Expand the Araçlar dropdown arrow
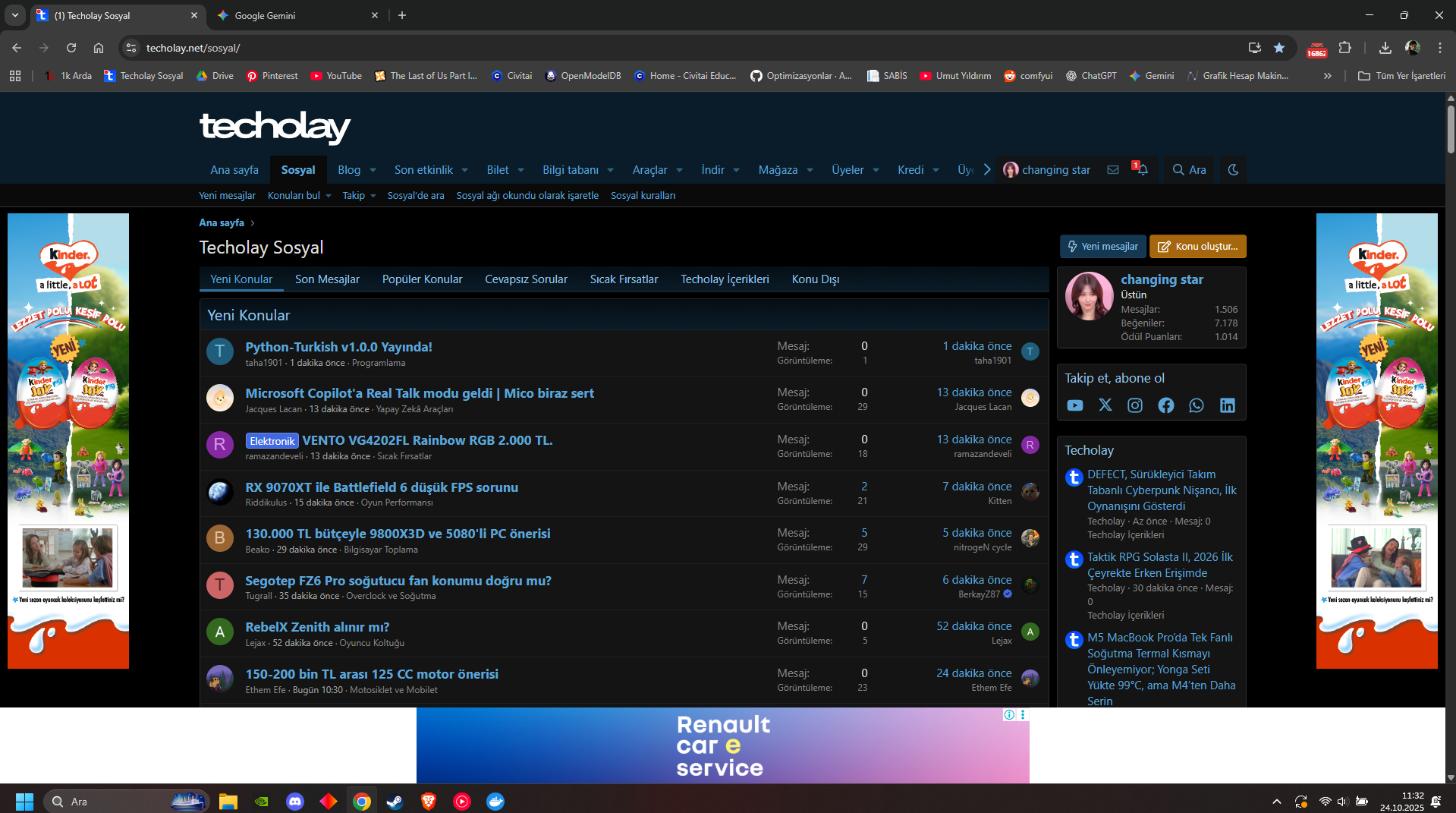This screenshot has width=1456, height=813. (x=679, y=170)
